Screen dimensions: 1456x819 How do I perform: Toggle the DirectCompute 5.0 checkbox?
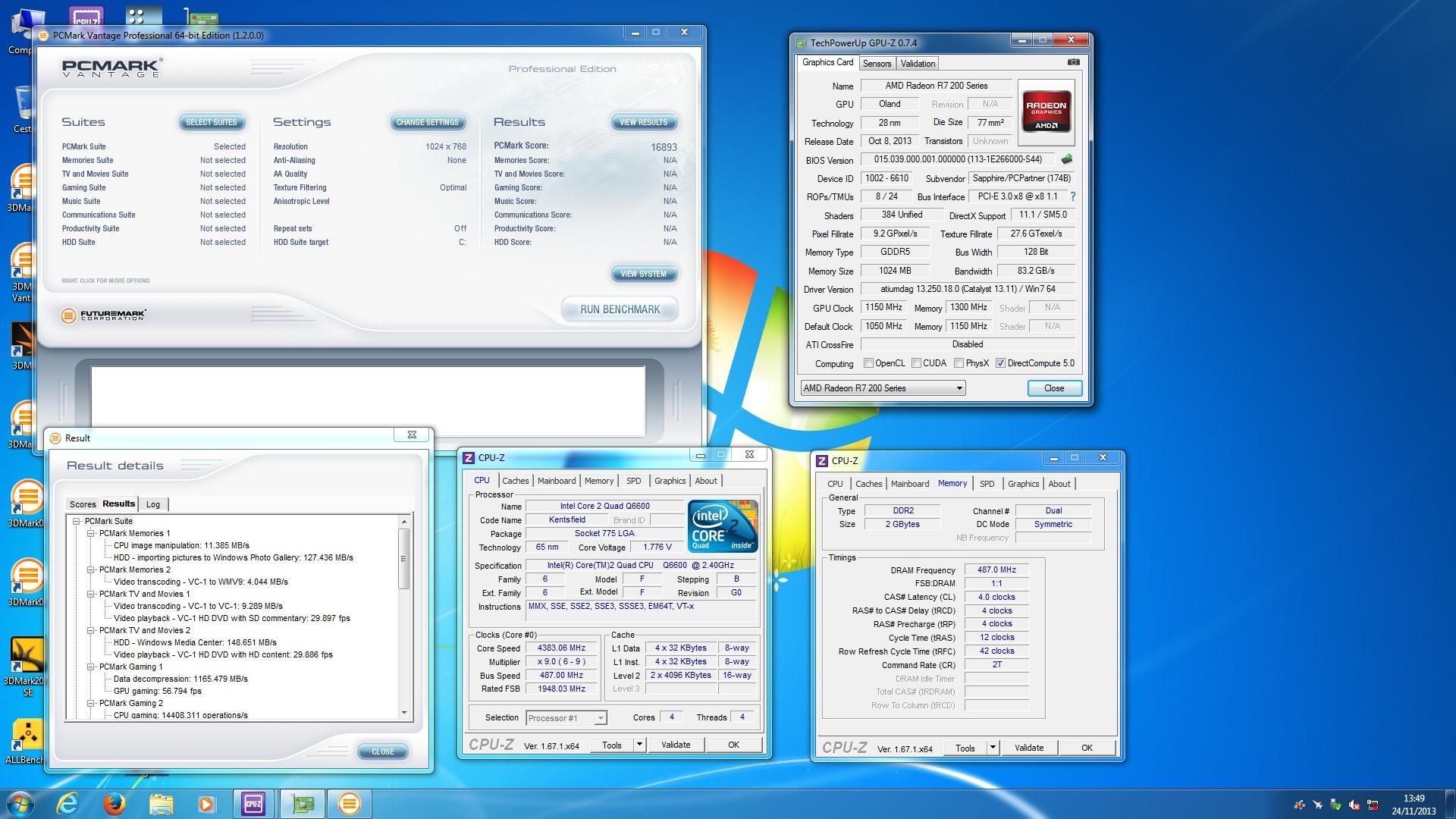tap(1000, 363)
